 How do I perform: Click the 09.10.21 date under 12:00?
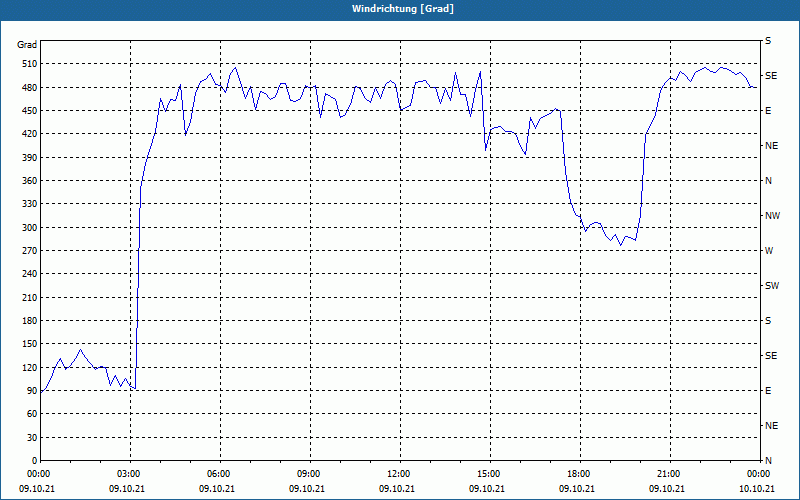(396, 489)
